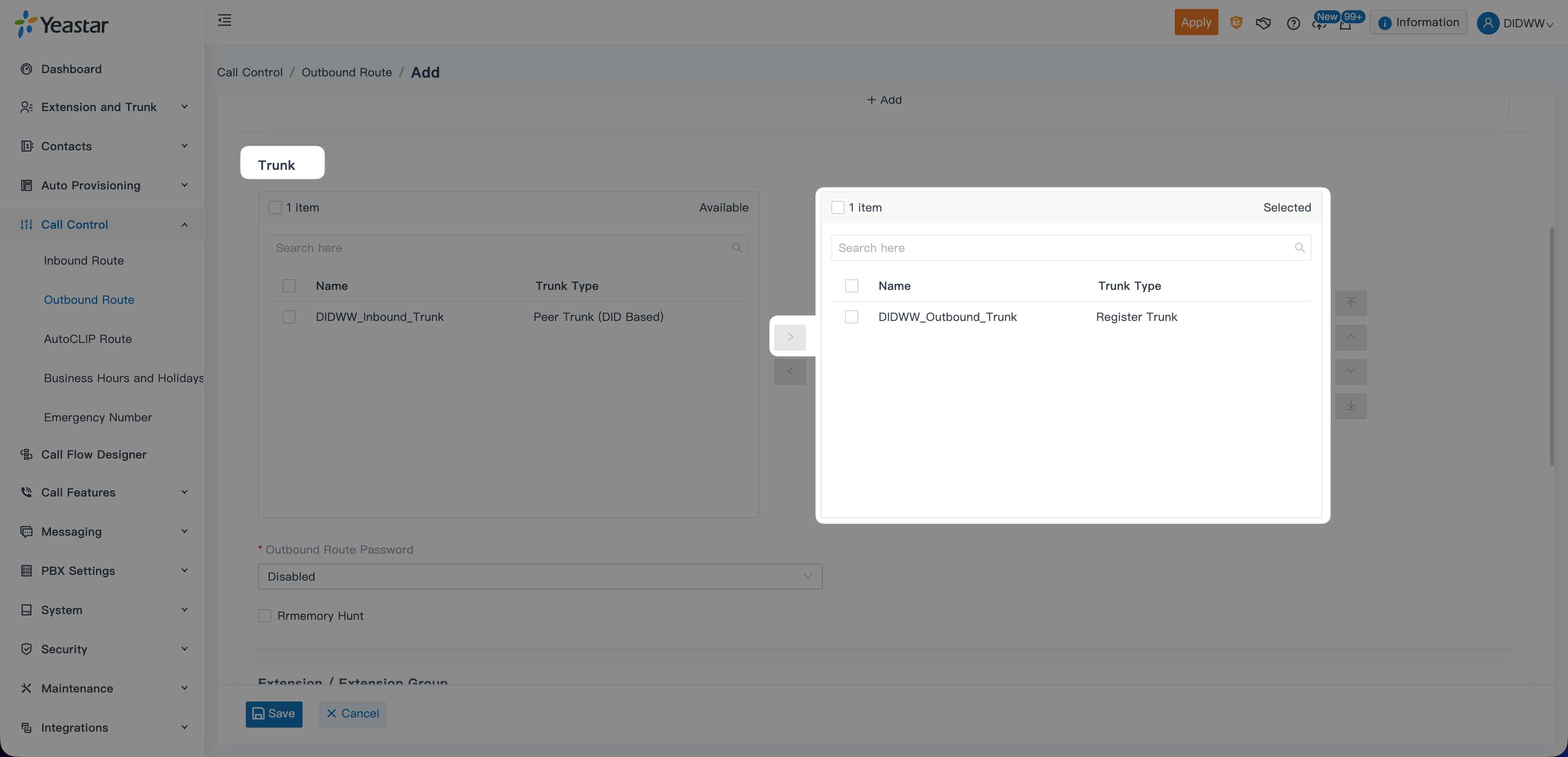Go to the AutoCLIP Route page
Screen dimensions: 1568x757
coord(88,339)
